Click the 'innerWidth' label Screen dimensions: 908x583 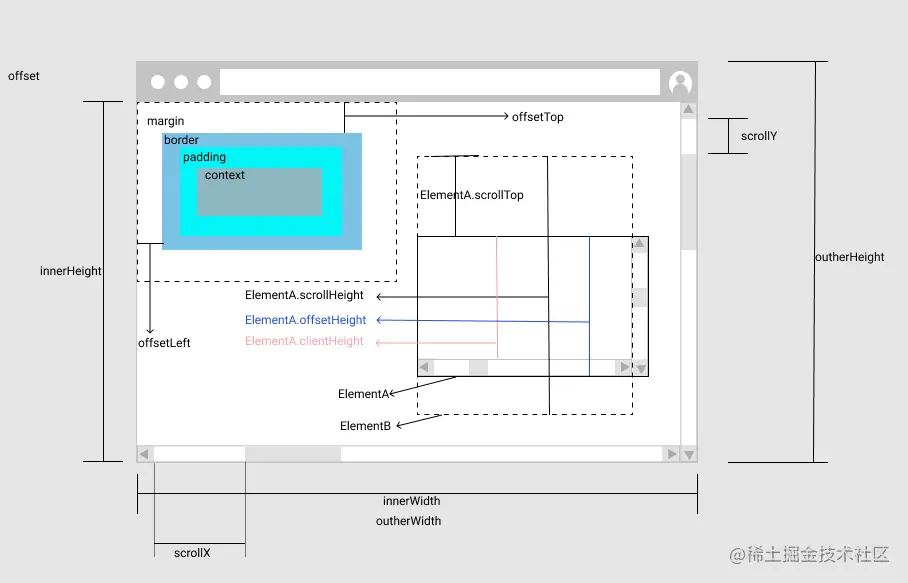(x=412, y=501)
